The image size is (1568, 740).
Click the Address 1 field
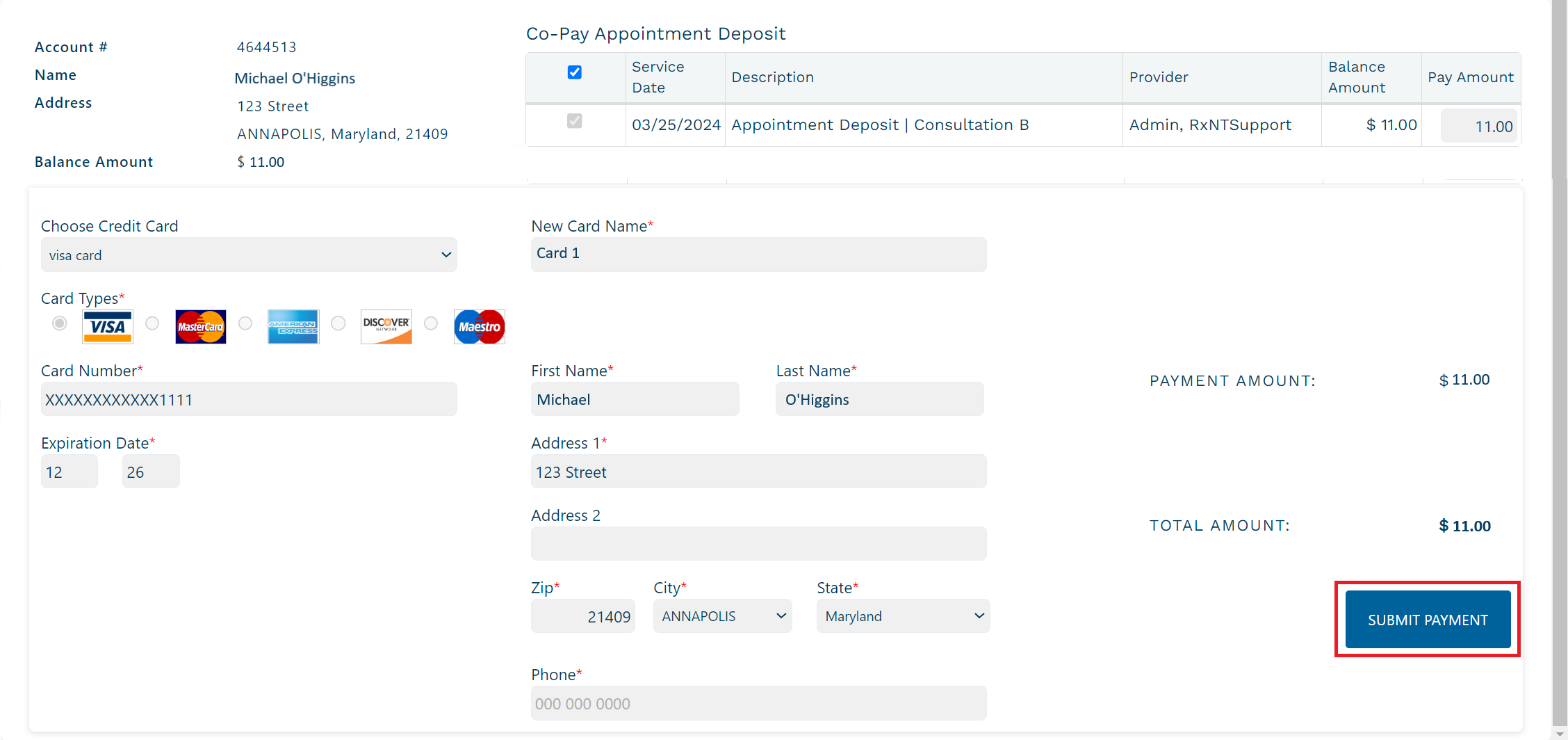[759, 472]
